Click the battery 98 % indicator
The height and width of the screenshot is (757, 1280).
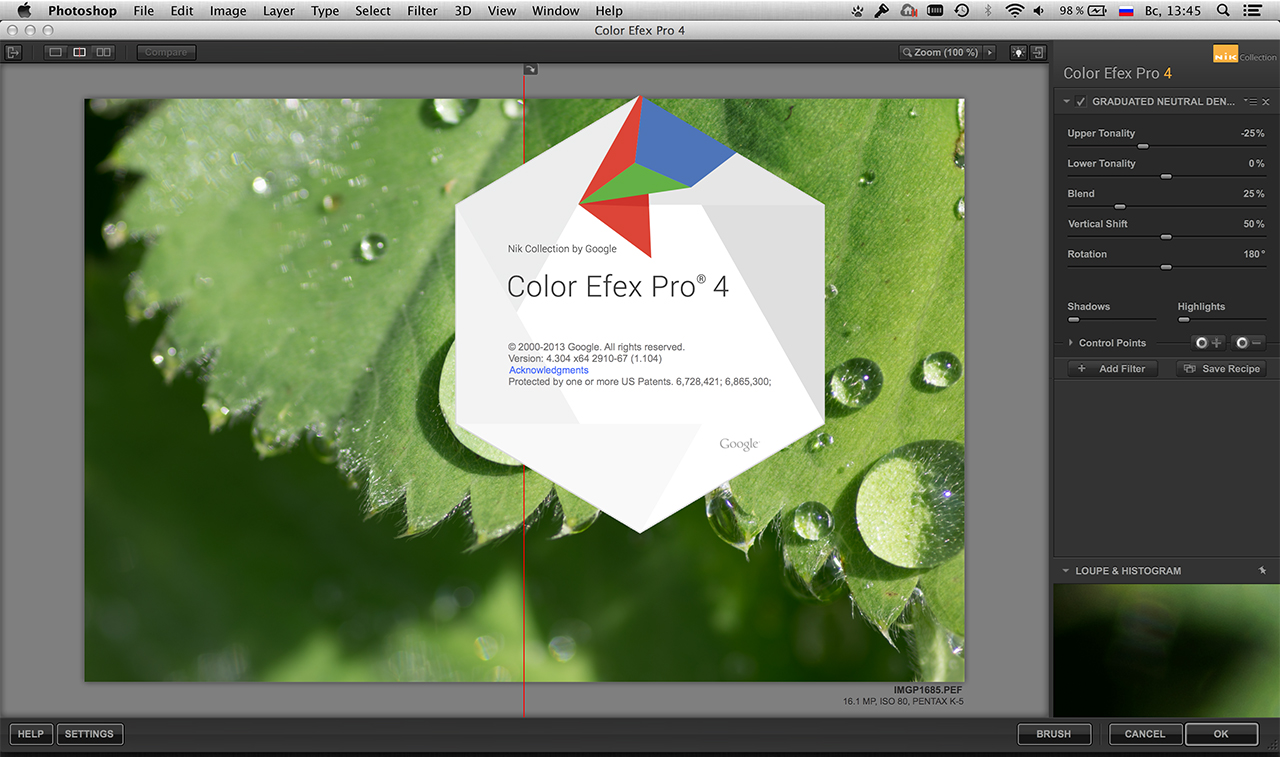pos(1083,11)
